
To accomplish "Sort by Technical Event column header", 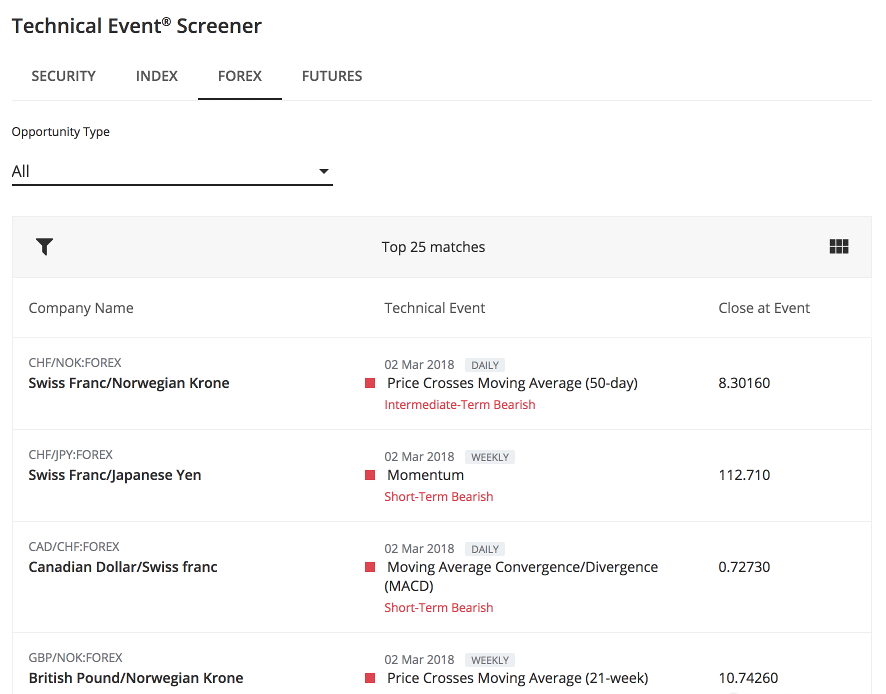I will (435, 308).
